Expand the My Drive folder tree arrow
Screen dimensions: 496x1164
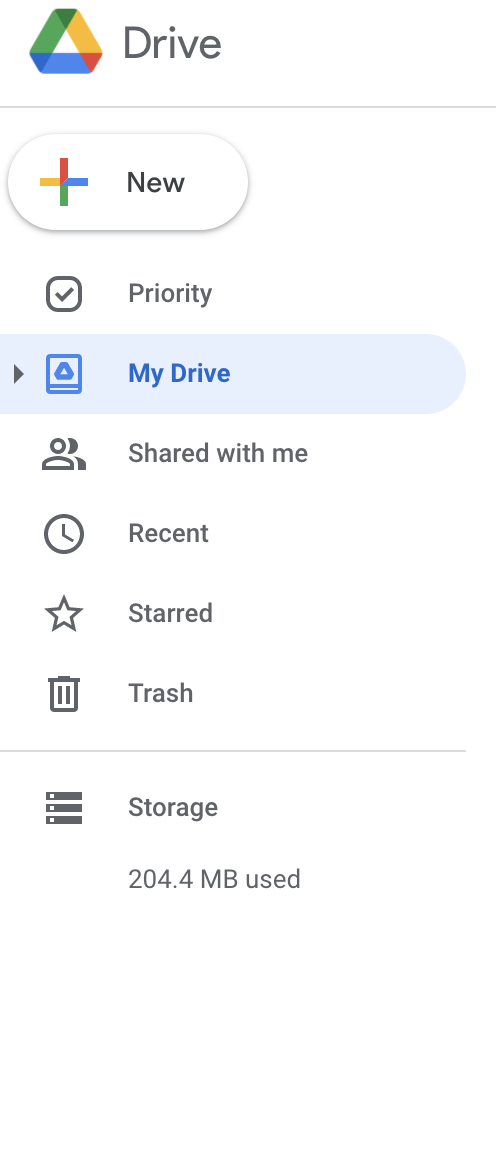19,373
